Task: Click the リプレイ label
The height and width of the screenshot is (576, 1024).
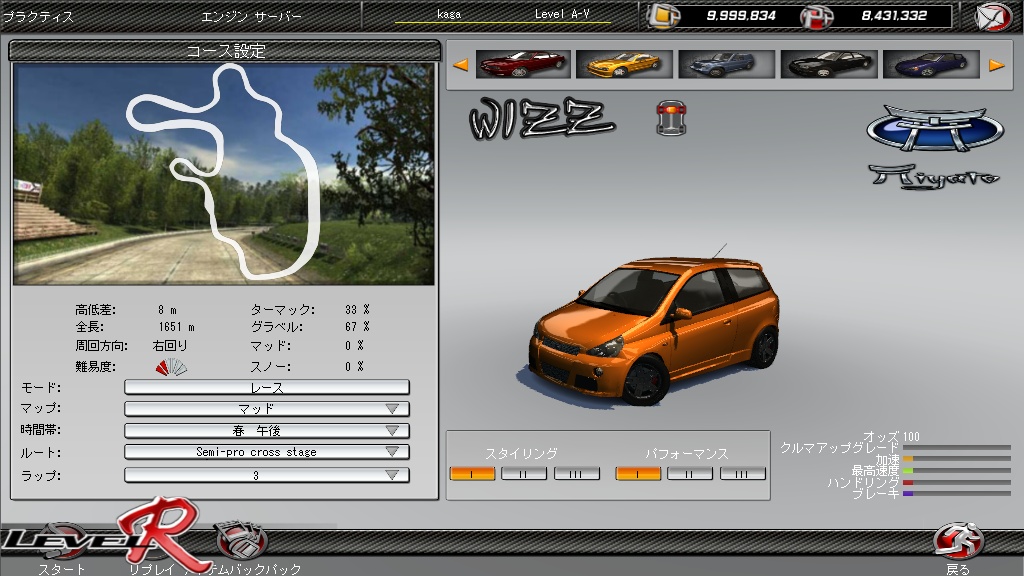Action: pos(152,569)
